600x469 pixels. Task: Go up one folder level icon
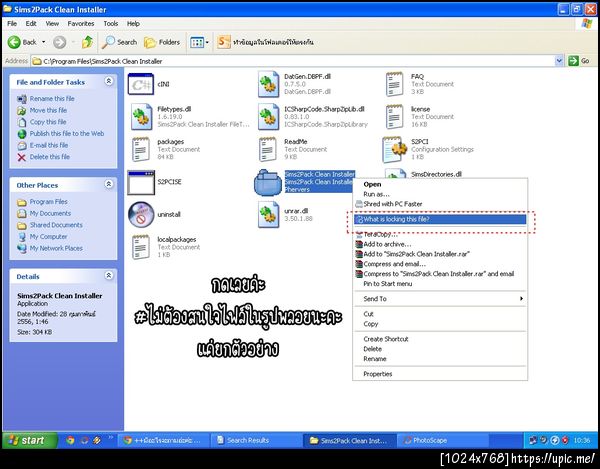click(88, 42)
